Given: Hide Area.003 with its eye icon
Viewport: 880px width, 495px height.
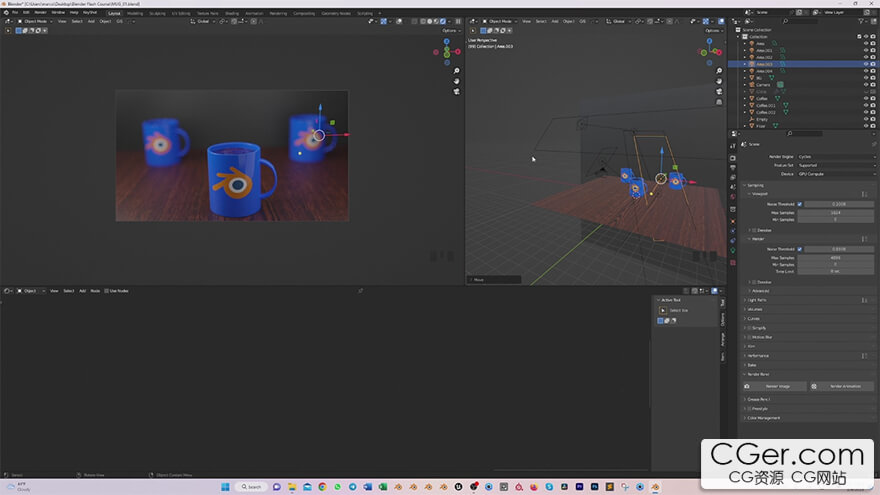Looking at the screenshot, I should pyautogui.click(x=866, y=64).
